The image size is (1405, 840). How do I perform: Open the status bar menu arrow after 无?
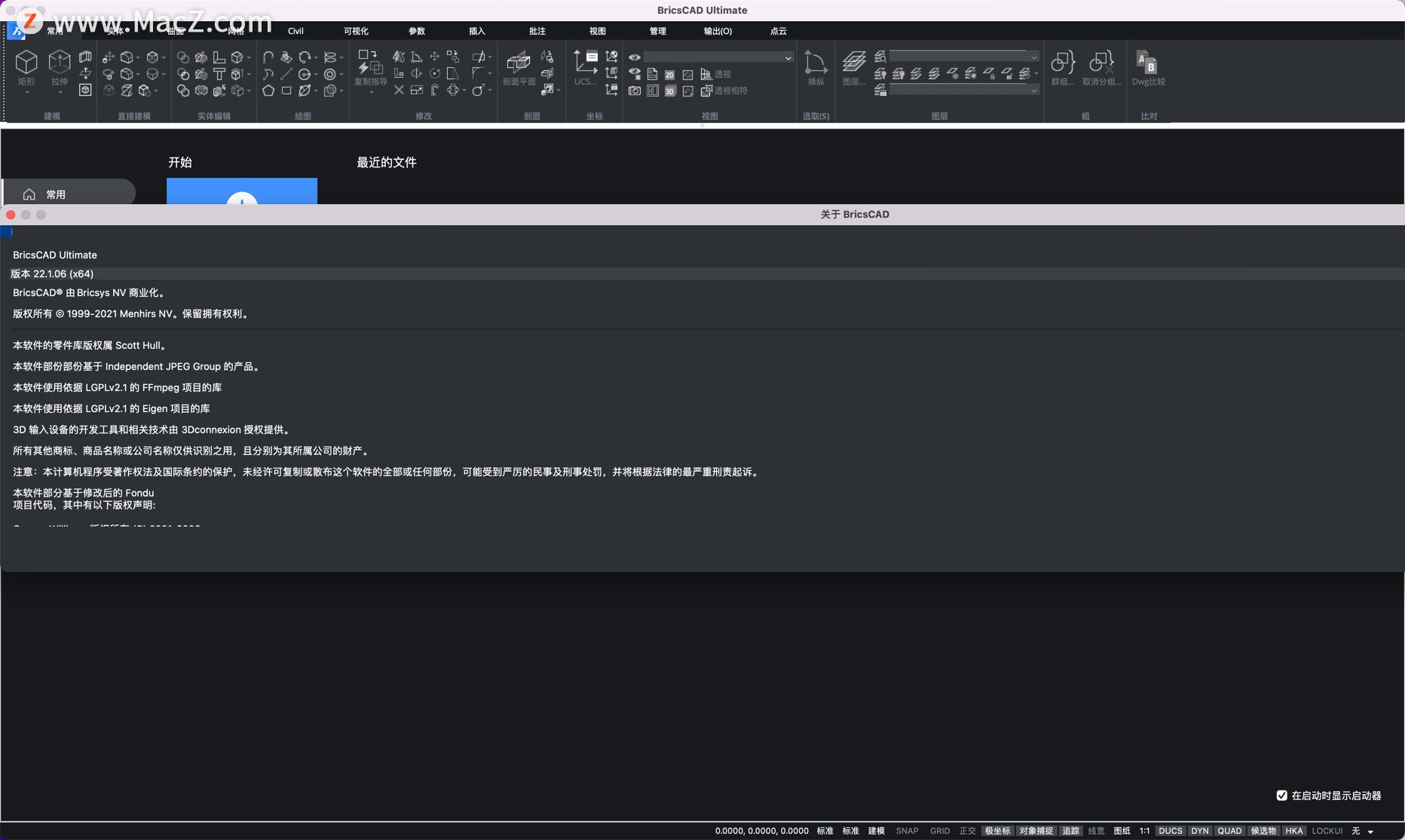coord(1370,832)
